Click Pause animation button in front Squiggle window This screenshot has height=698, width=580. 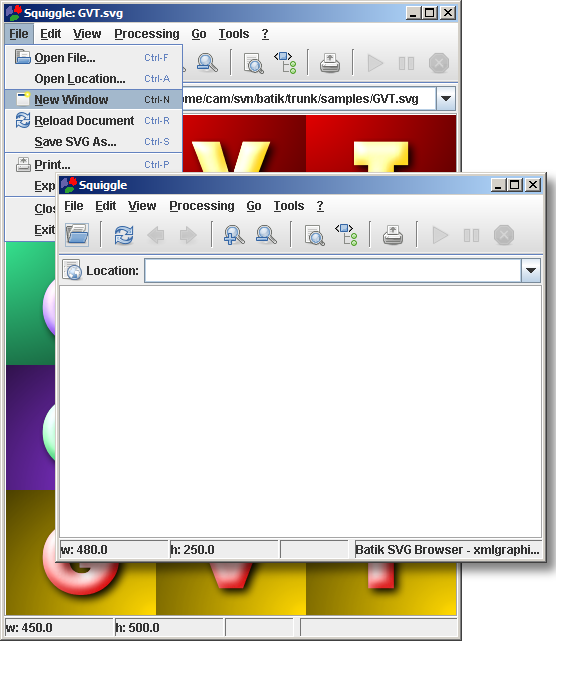[471, 235]
